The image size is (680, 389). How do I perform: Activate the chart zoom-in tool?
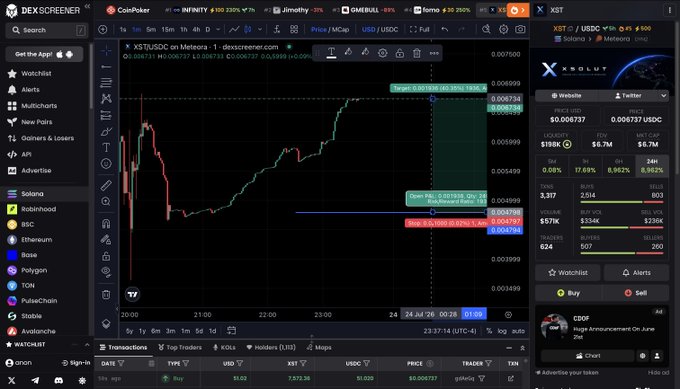(x=106, y=201)
